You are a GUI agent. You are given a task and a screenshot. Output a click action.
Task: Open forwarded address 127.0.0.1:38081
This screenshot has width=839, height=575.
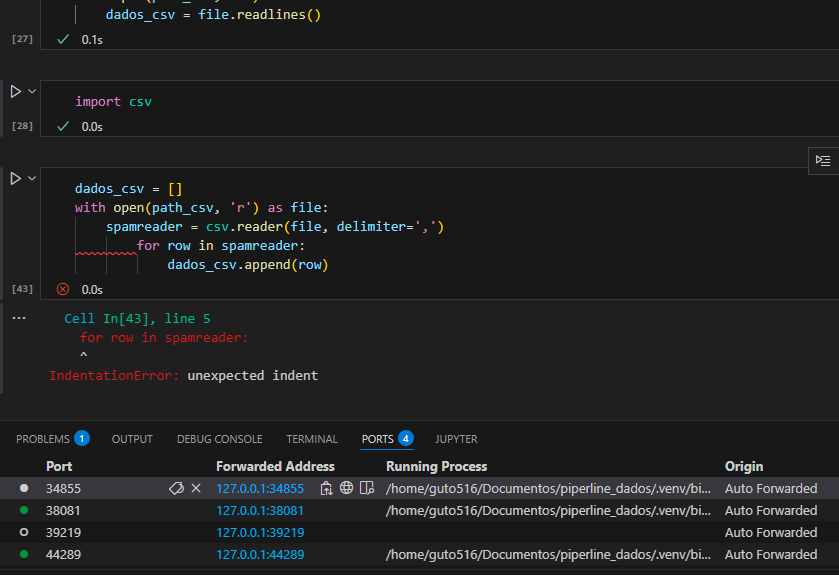[x=260, y=510]
